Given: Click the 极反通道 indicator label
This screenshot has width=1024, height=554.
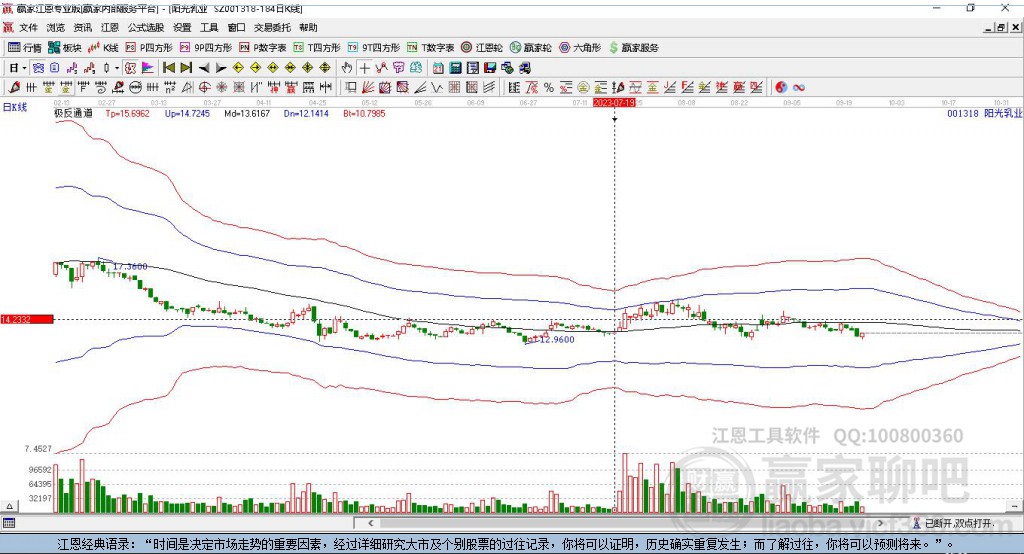Looking at the screenshot, I should (73, 113).
